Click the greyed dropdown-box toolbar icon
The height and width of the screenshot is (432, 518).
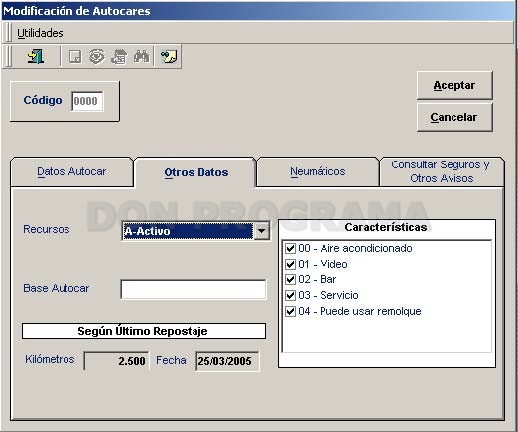tap(75, 57)
